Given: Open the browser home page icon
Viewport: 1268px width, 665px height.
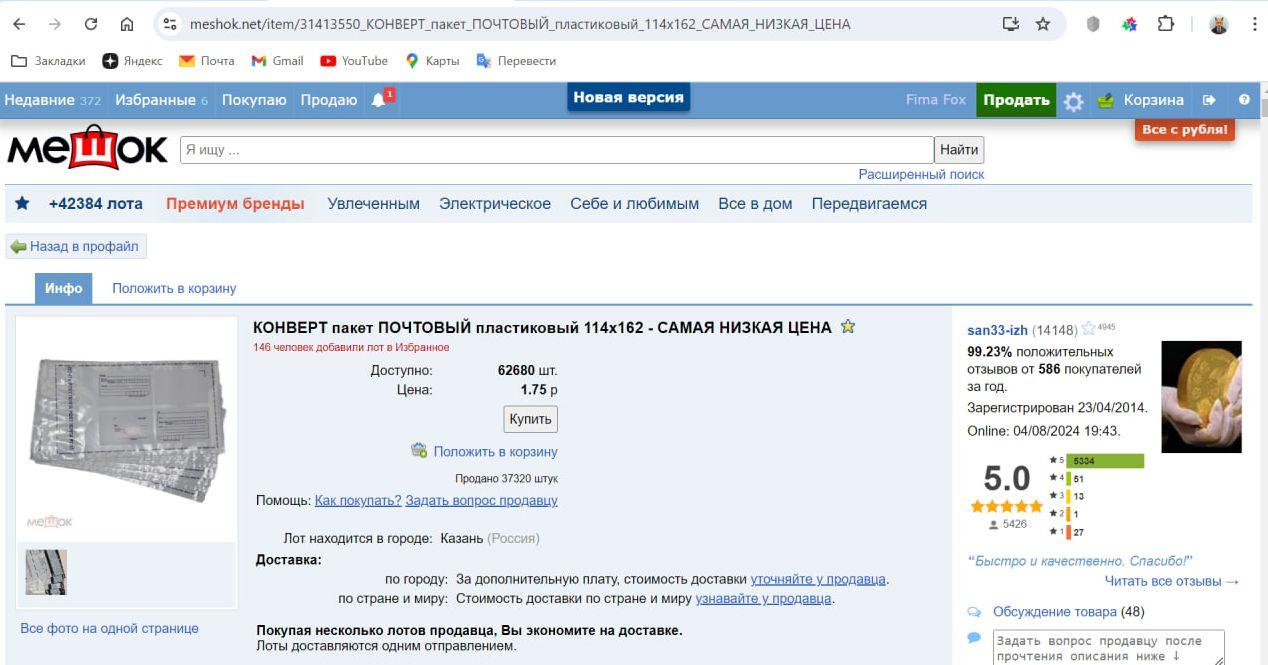Looking at the screenshot, I should tap(127, 24).
